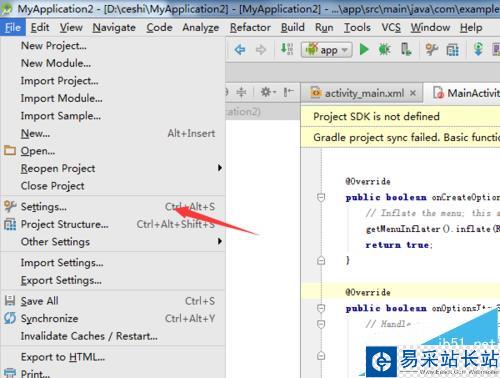This screenshot has width=500, height=378.
Task: Click the Project SDK is not defined banner
Action: tap(400, 116)
